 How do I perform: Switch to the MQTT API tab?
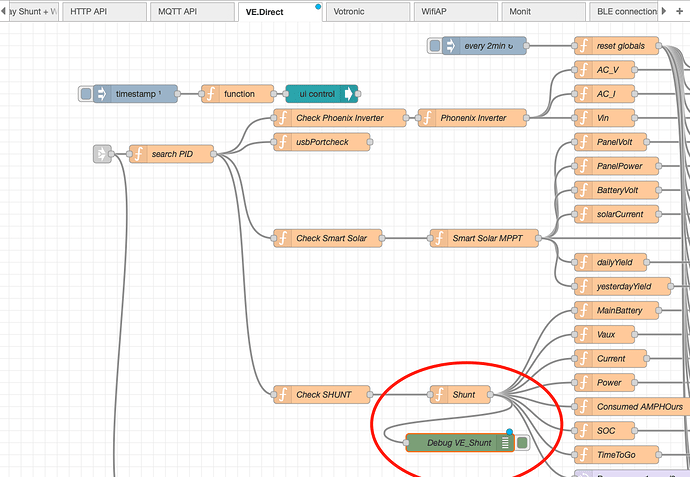tap(192, 12)
